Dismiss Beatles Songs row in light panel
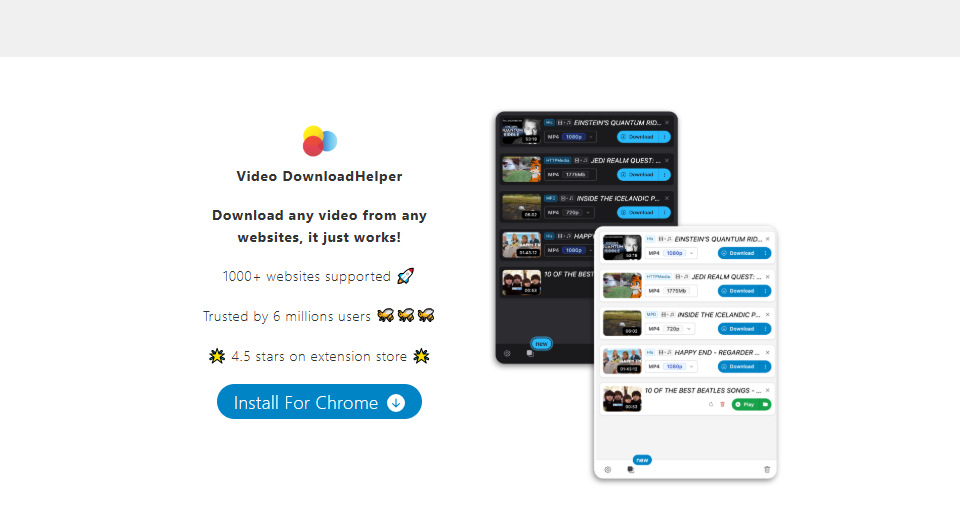Image resolution: width=960 pixels, height=516 pixels. pyautogui.click(x=768, y=391)
